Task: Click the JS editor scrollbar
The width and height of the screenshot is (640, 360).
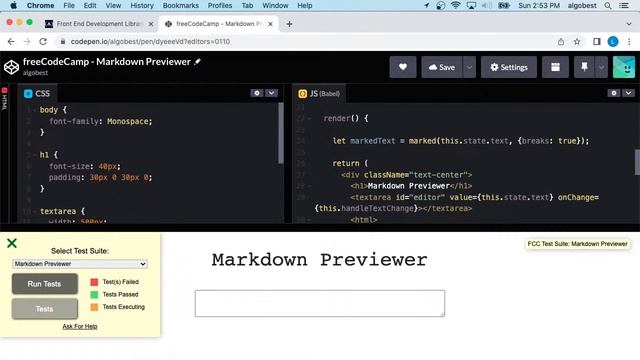Action: pos(637,162)
